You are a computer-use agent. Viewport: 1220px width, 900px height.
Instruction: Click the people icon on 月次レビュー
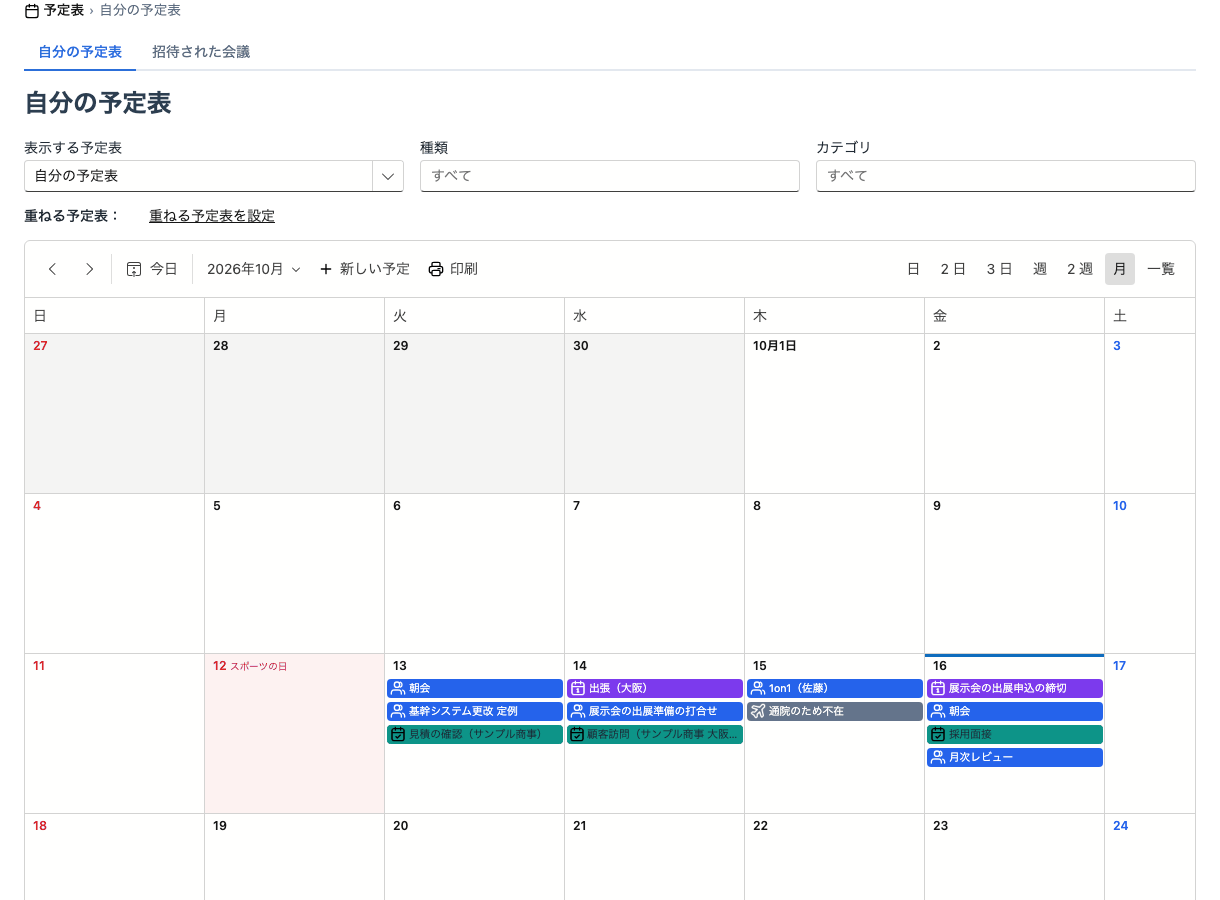937,757
